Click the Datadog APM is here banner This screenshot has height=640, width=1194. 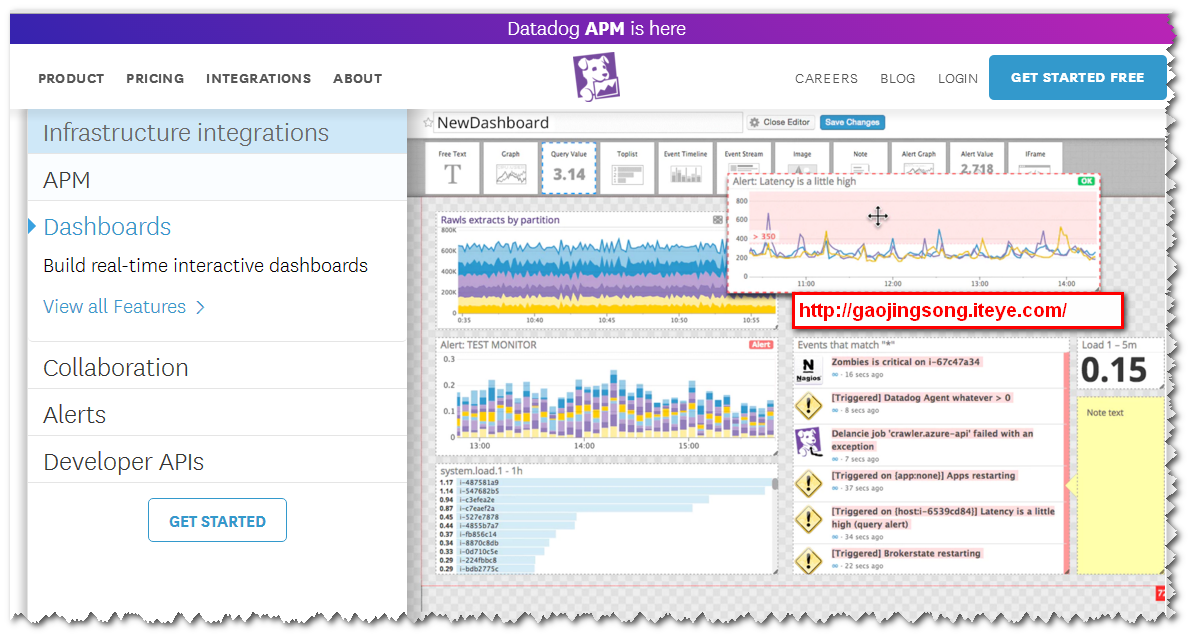point(596,29)
